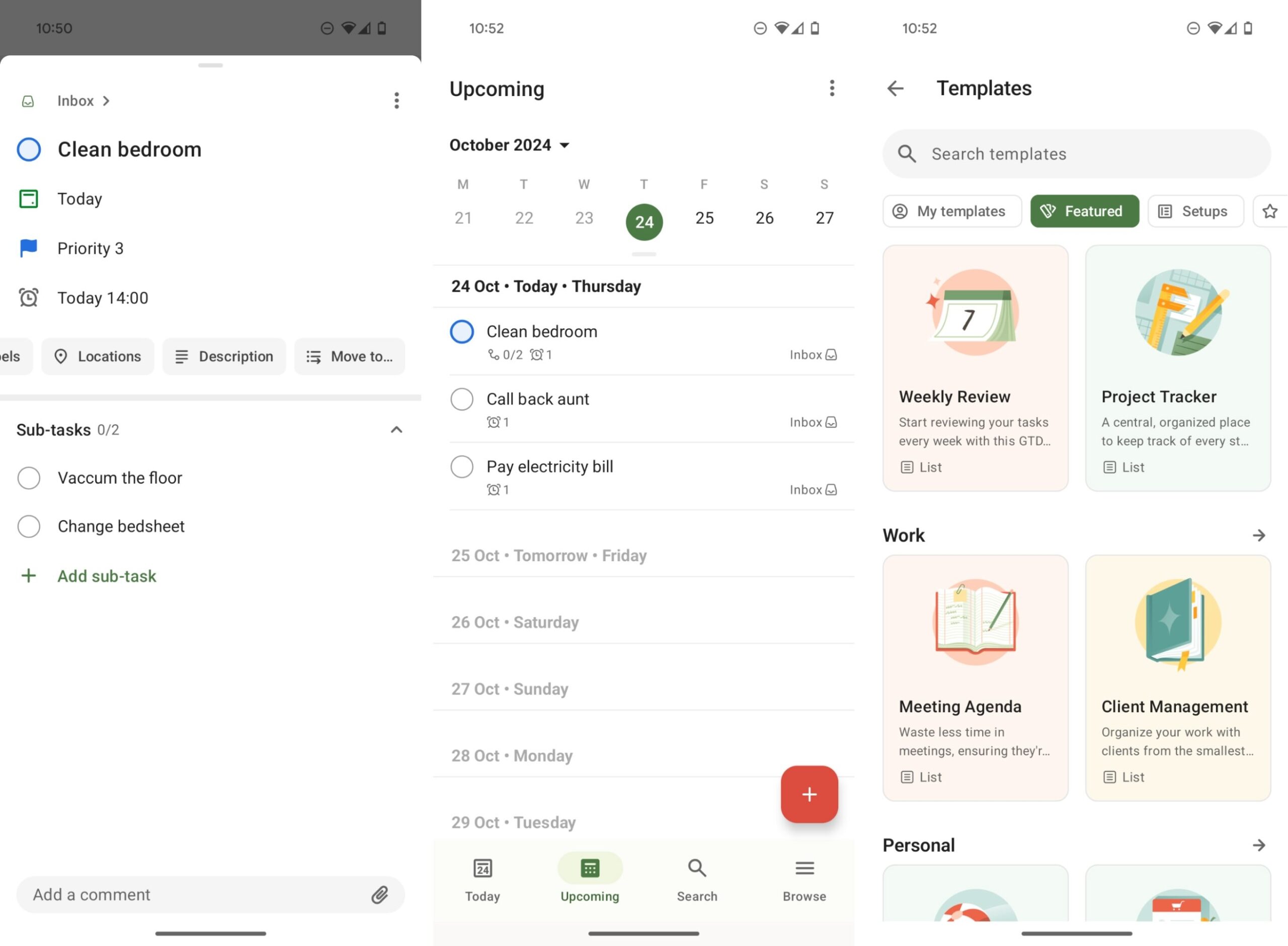Tap the Add a comment input field
The width and height of the screenshot is (1288, 946).
(x=172, y=895)
